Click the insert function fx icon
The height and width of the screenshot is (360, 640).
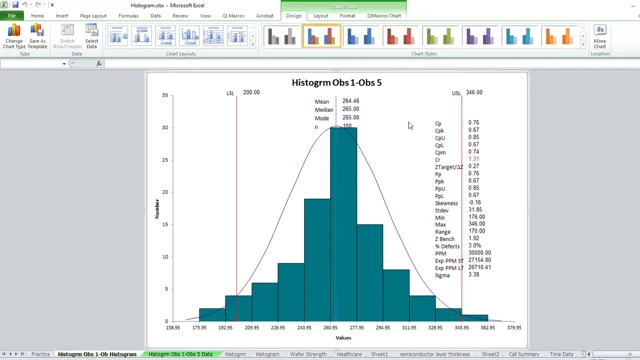99,63
